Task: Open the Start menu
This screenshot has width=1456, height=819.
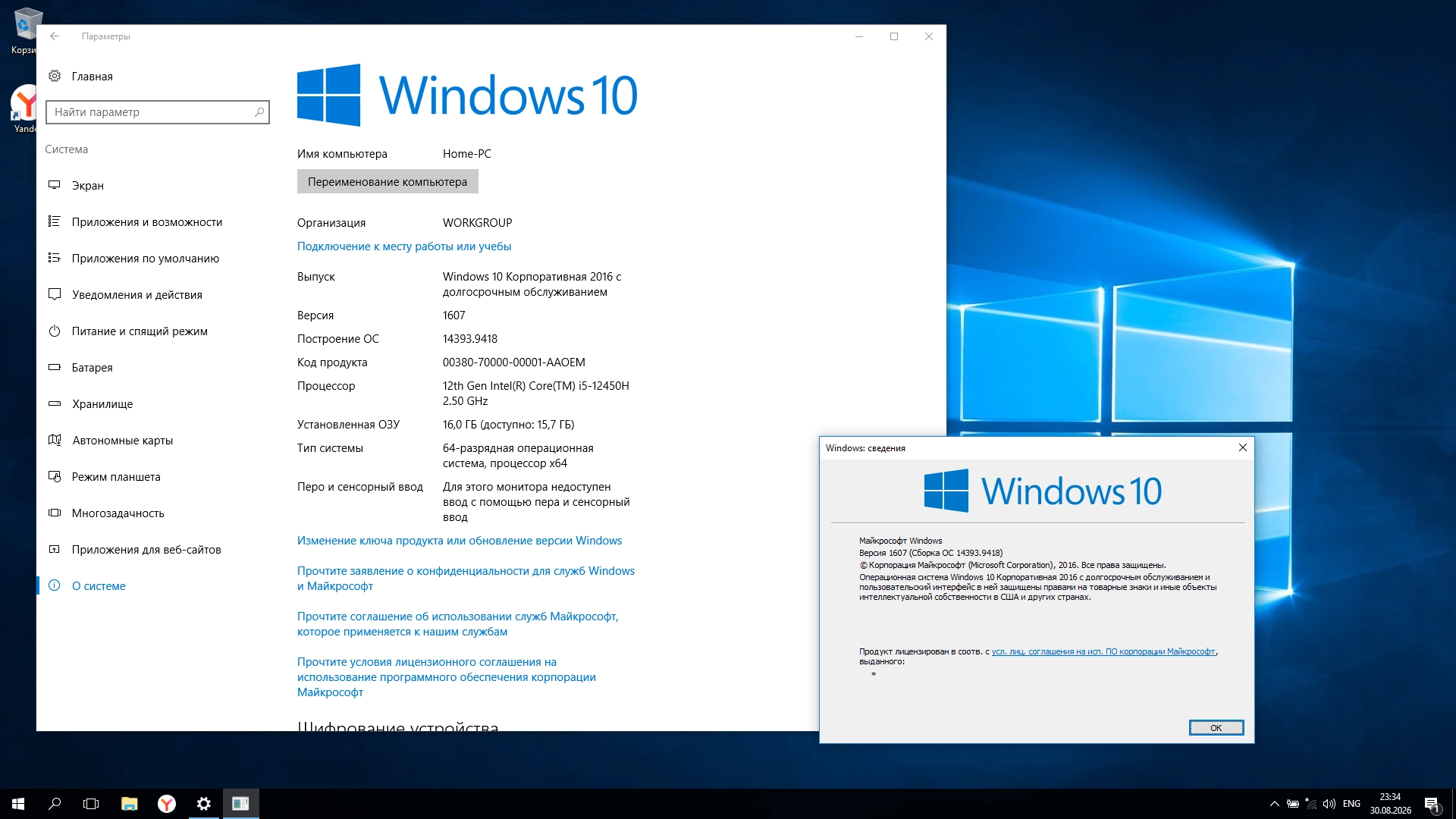Action: click(18, 804)
